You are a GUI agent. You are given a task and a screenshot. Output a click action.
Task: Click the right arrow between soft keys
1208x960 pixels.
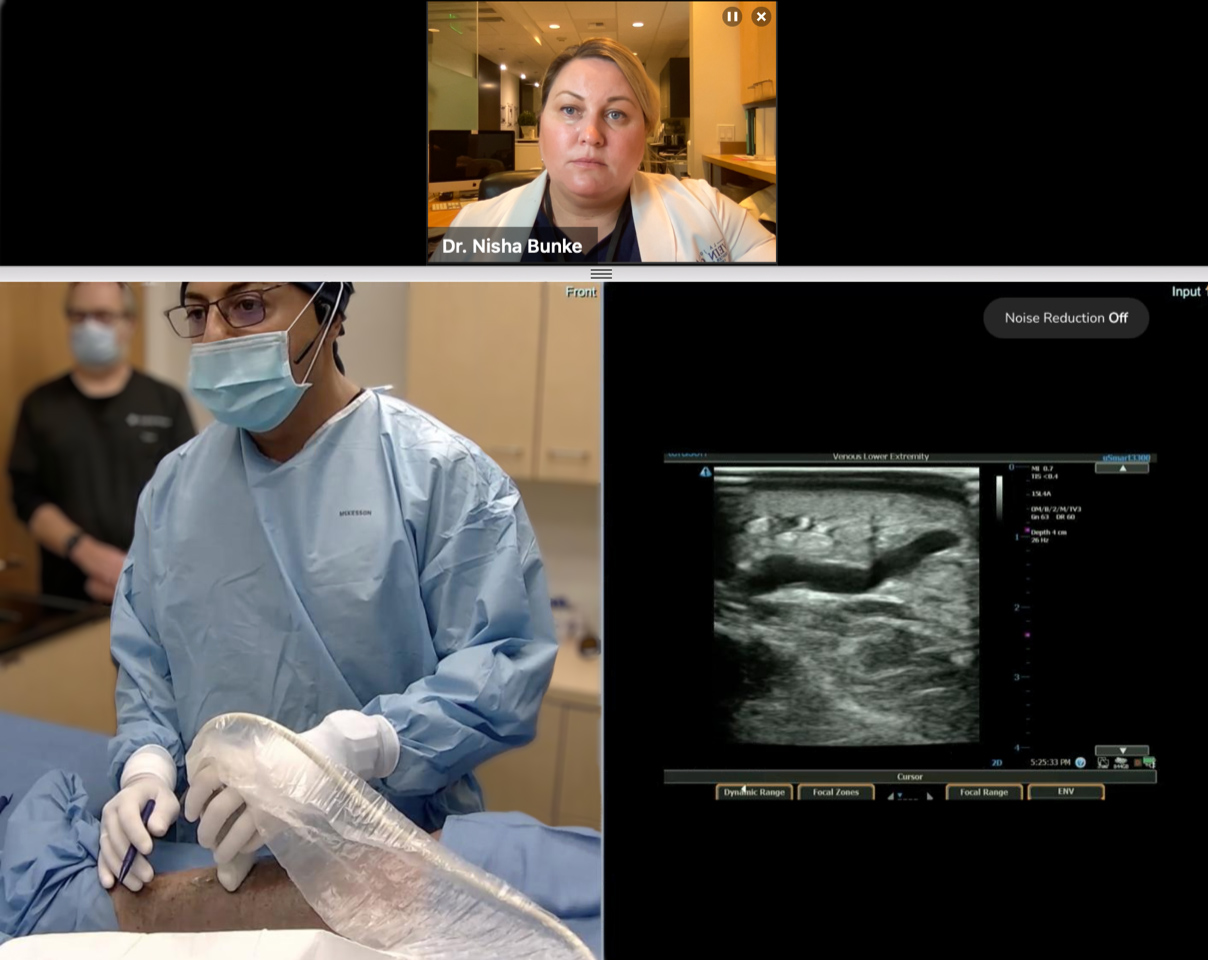coord(929,796)
